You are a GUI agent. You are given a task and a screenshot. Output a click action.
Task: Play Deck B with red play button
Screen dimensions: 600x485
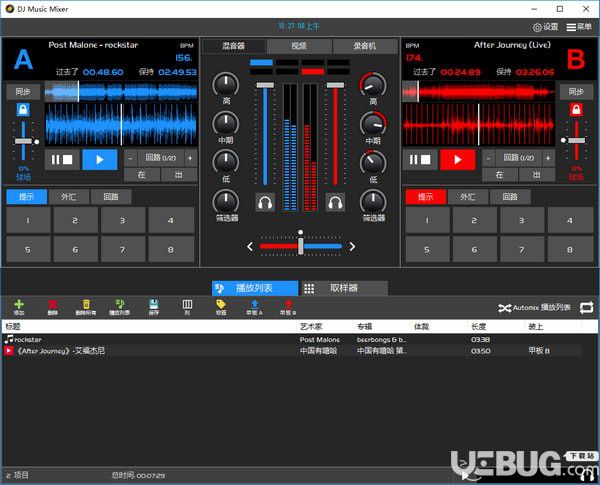(x=458, y=159)
